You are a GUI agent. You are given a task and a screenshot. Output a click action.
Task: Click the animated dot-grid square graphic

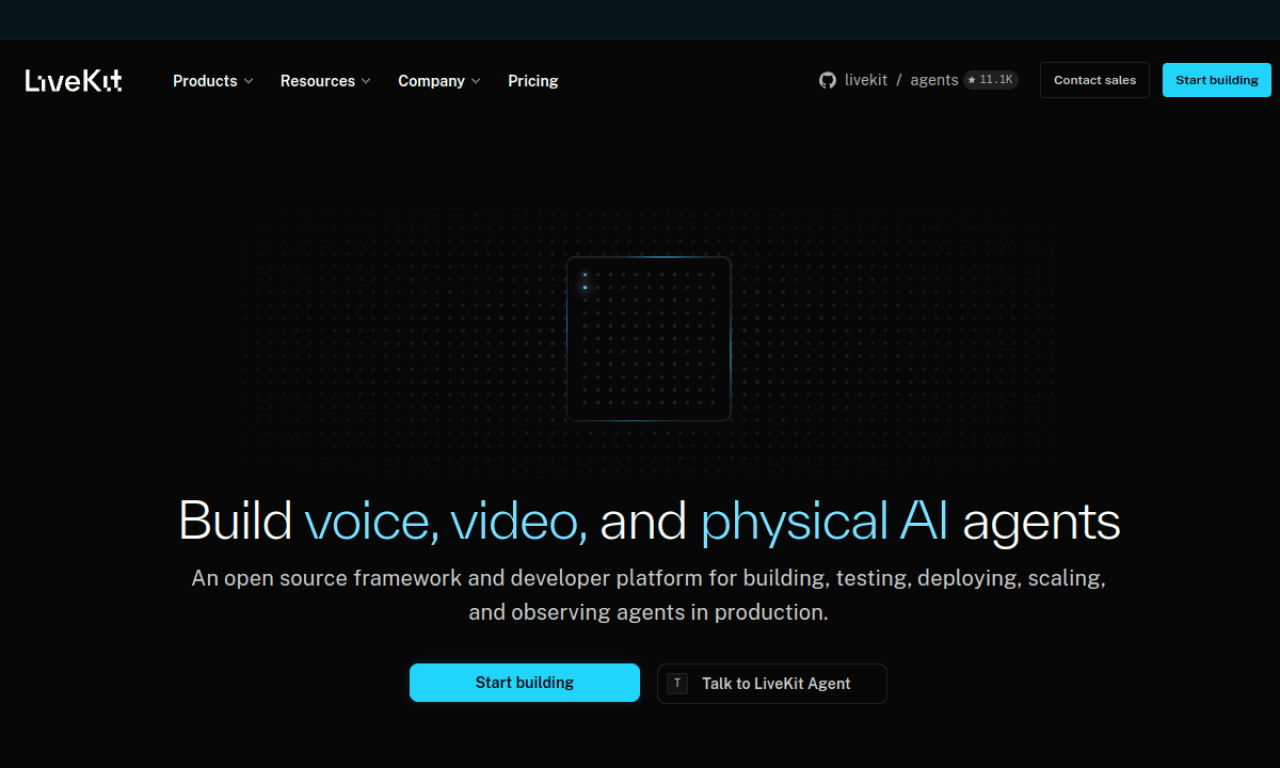649,339
